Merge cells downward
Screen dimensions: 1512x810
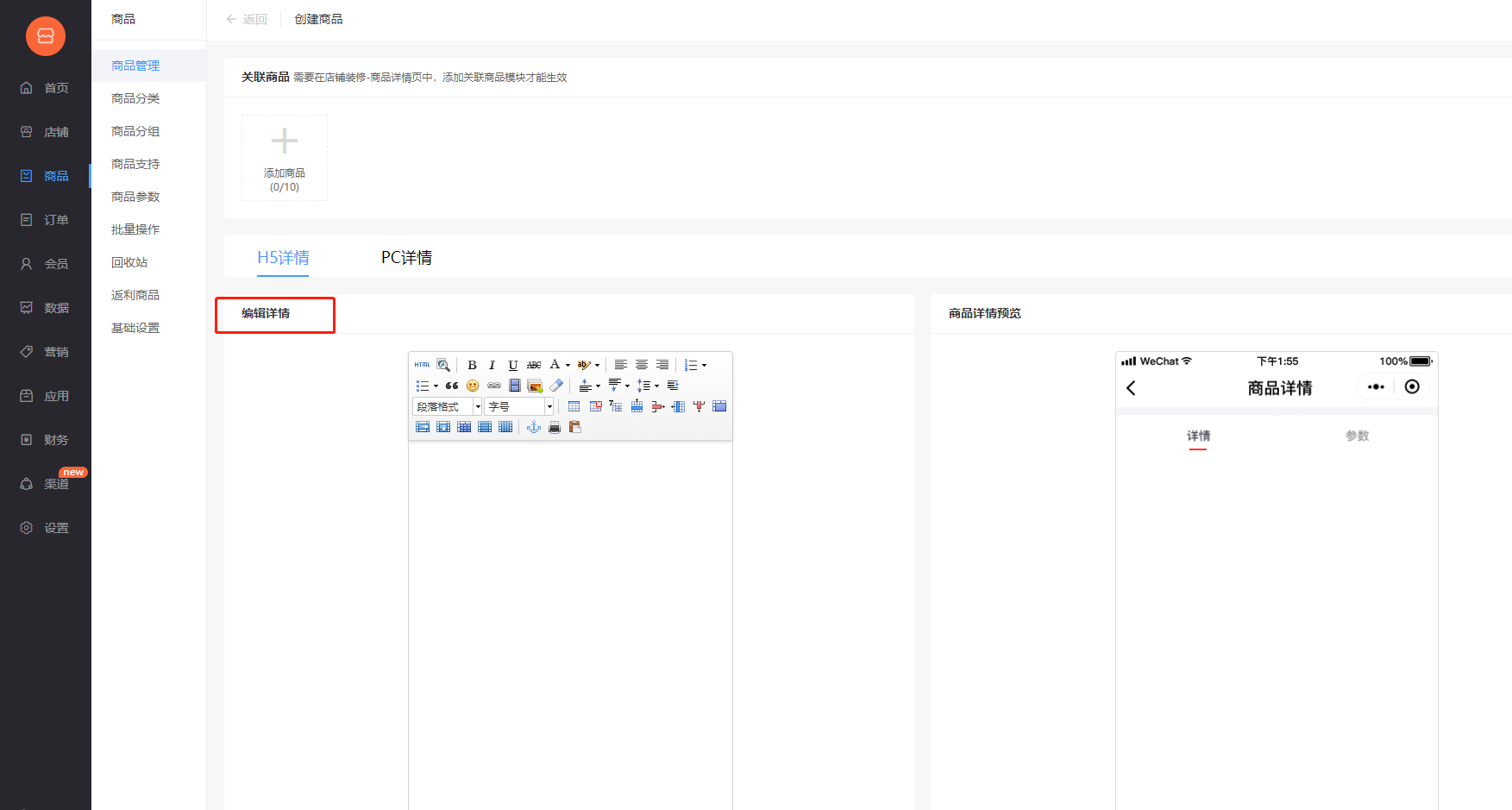click(443, 427)
